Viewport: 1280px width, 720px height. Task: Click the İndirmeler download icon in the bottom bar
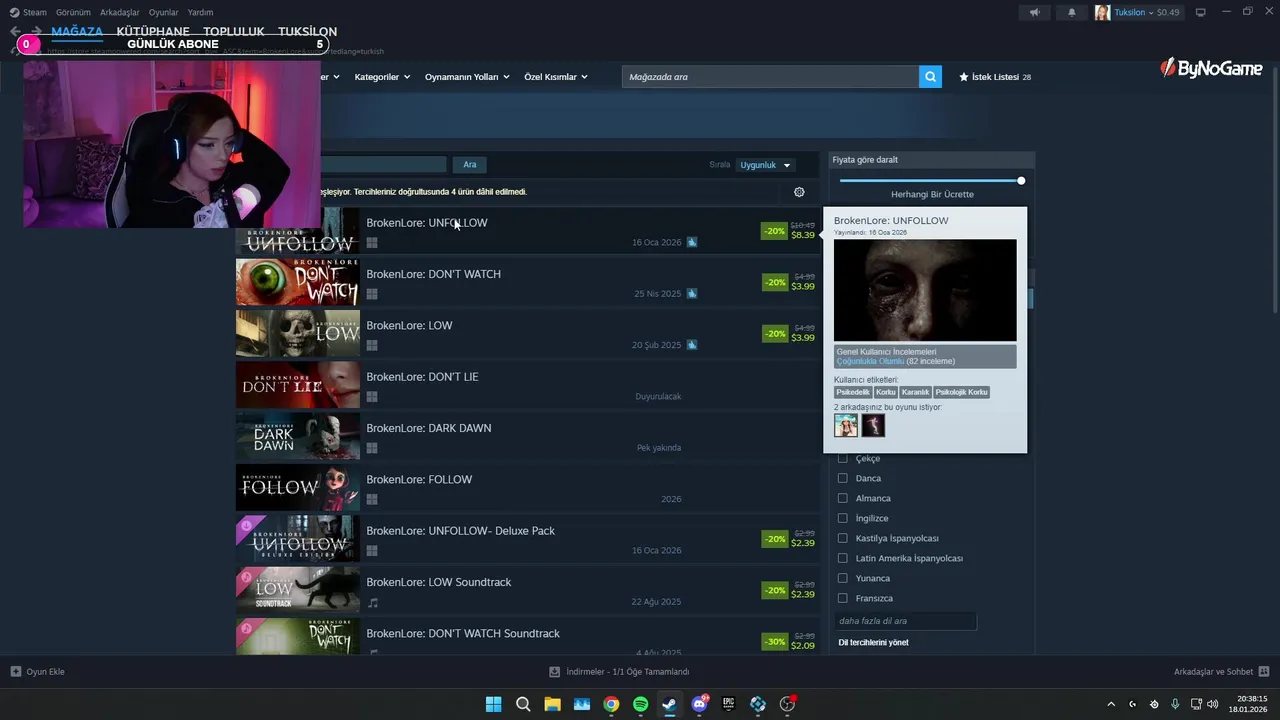click(555, 672)
